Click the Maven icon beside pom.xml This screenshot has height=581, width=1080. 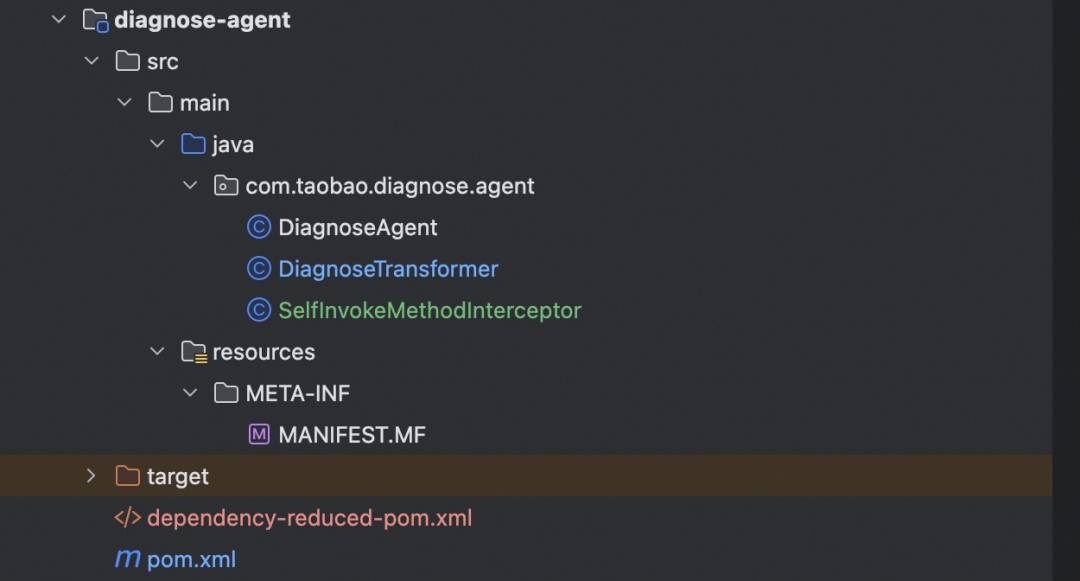127,558
